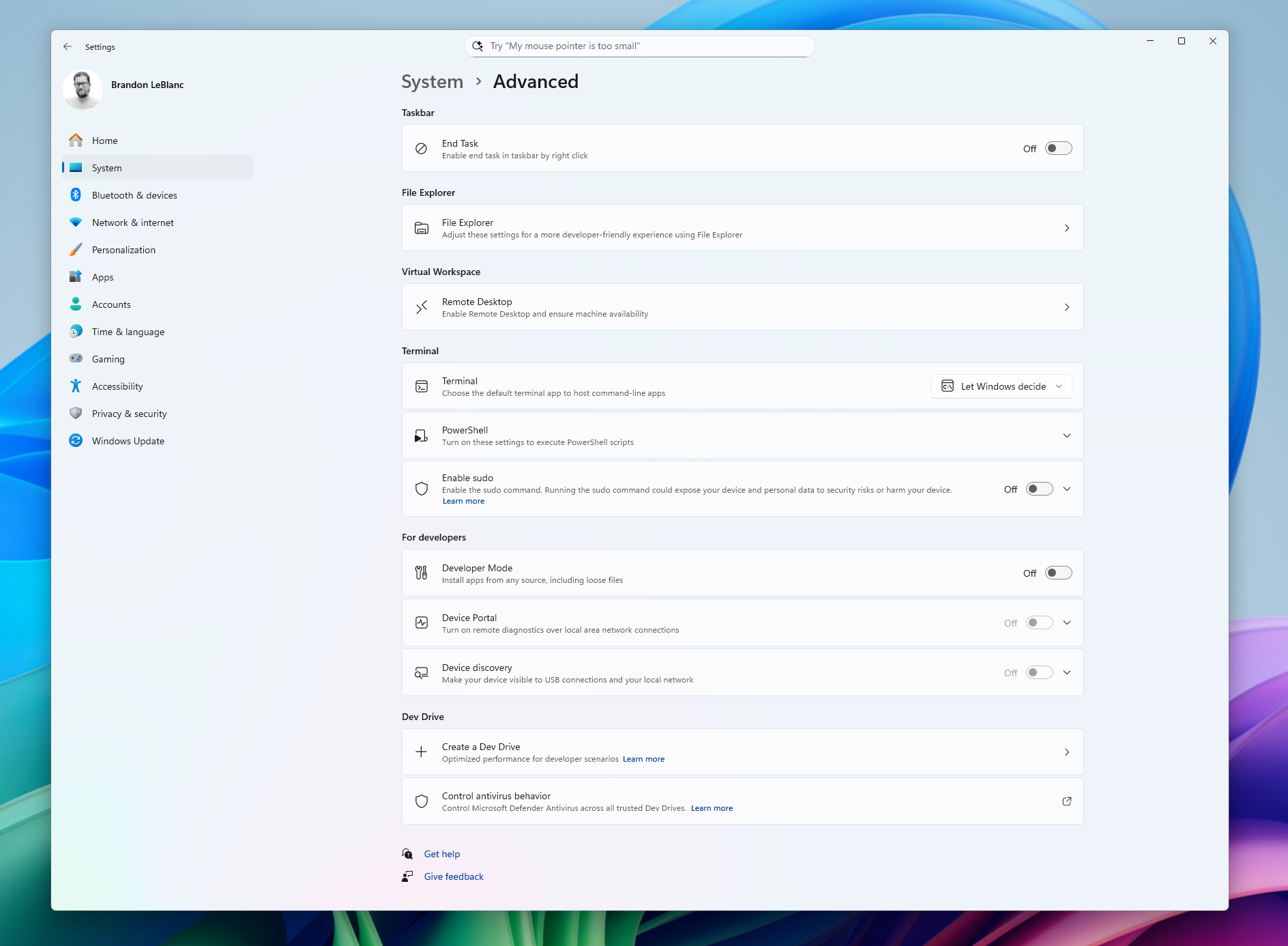The width and height of the screenshot is (1288, 946).
Task: Expand the PowerShell settings section
Action: (1066, 435)
